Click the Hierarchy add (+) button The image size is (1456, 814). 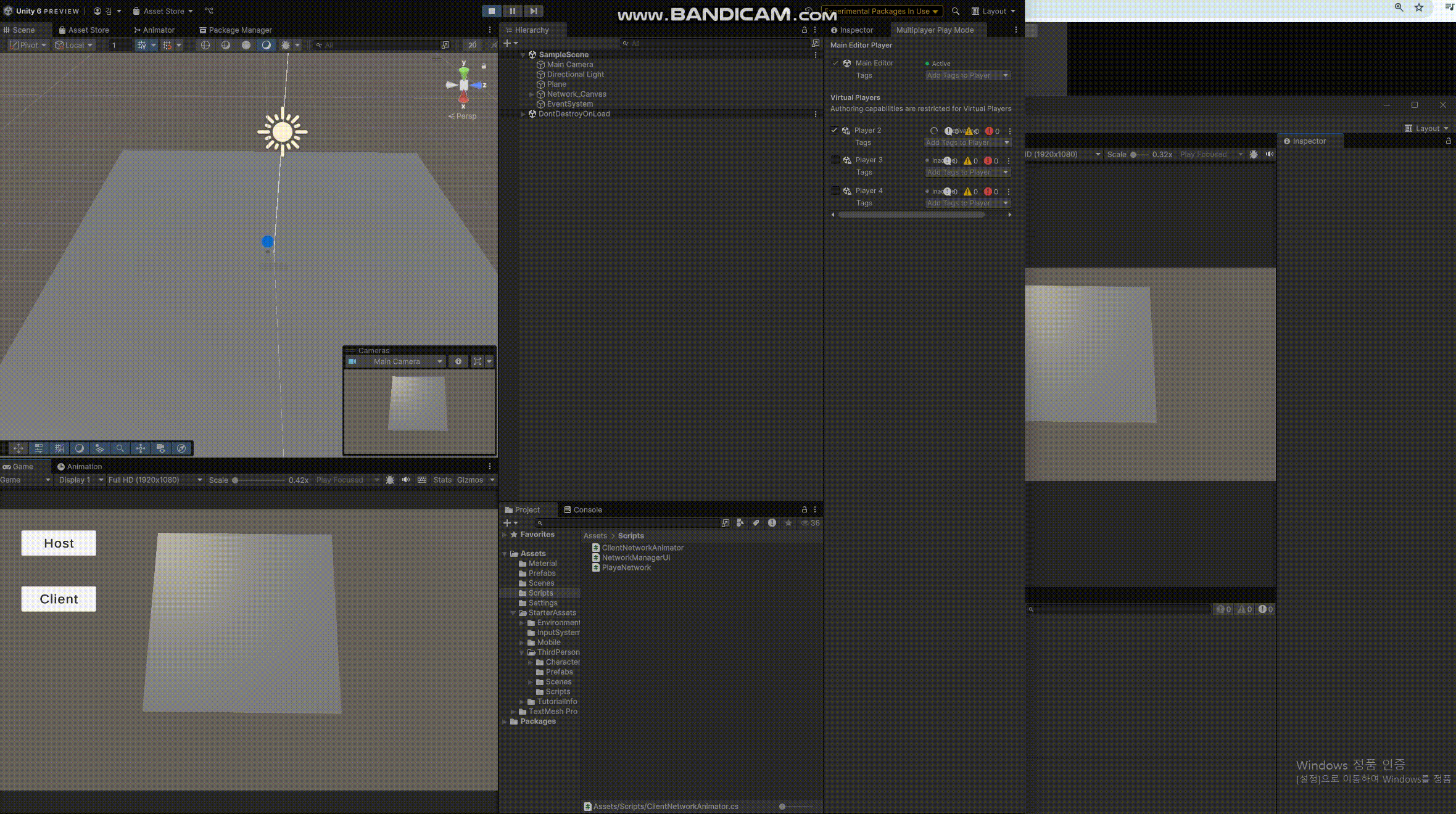[507, 43]
